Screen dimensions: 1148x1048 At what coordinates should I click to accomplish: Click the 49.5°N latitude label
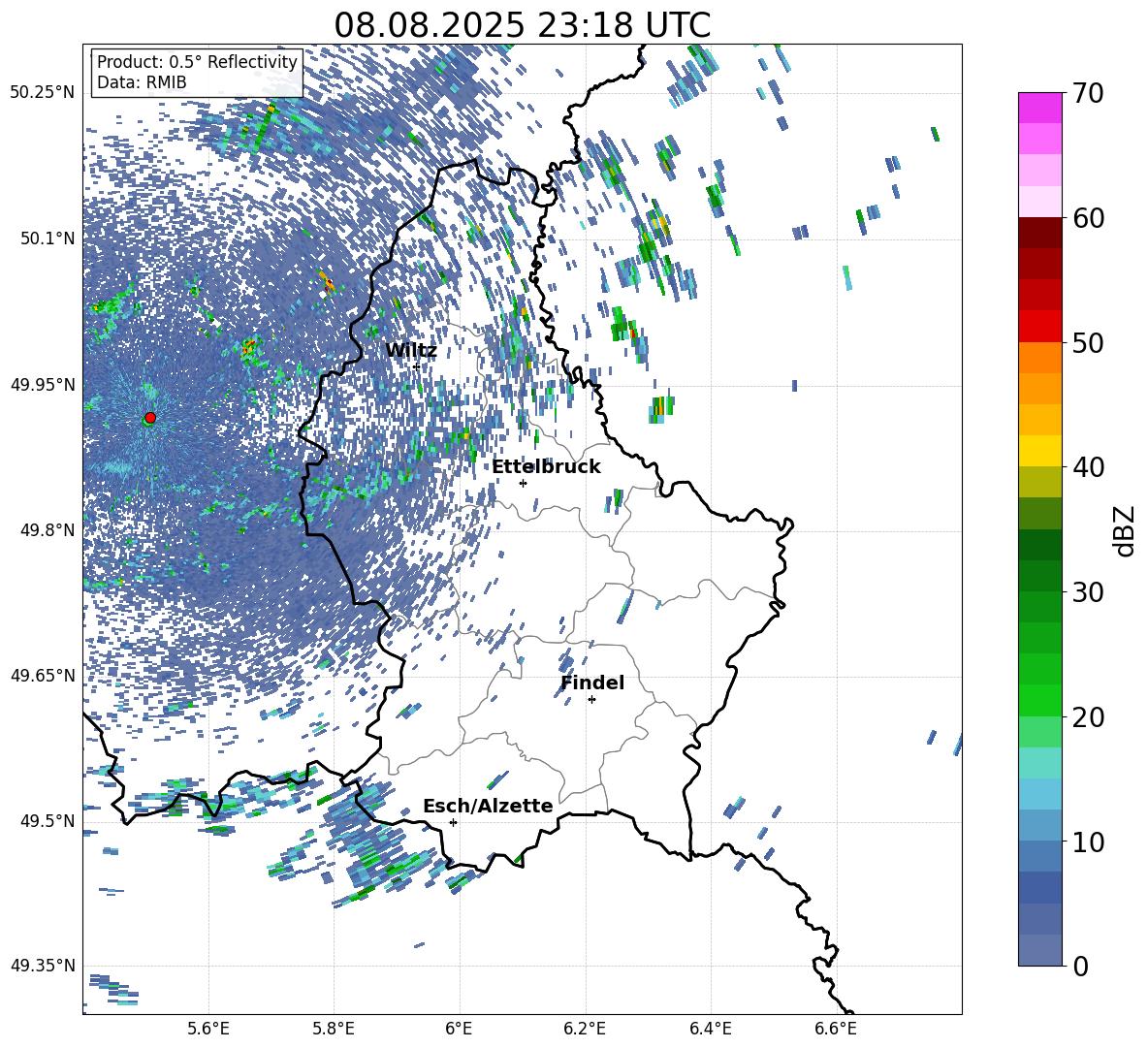tap(47, 821)
